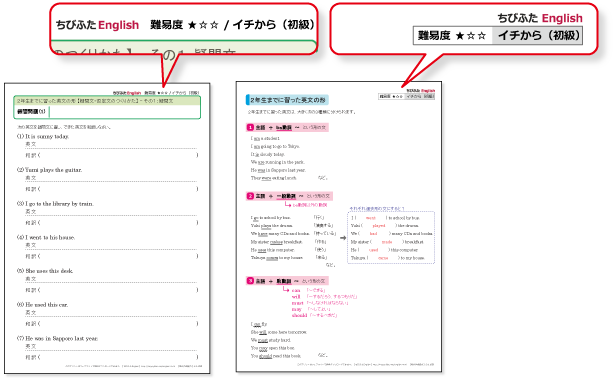Click red answer 'made' in the dotted box
Screen dimensions: 613x378
point(387,242)
